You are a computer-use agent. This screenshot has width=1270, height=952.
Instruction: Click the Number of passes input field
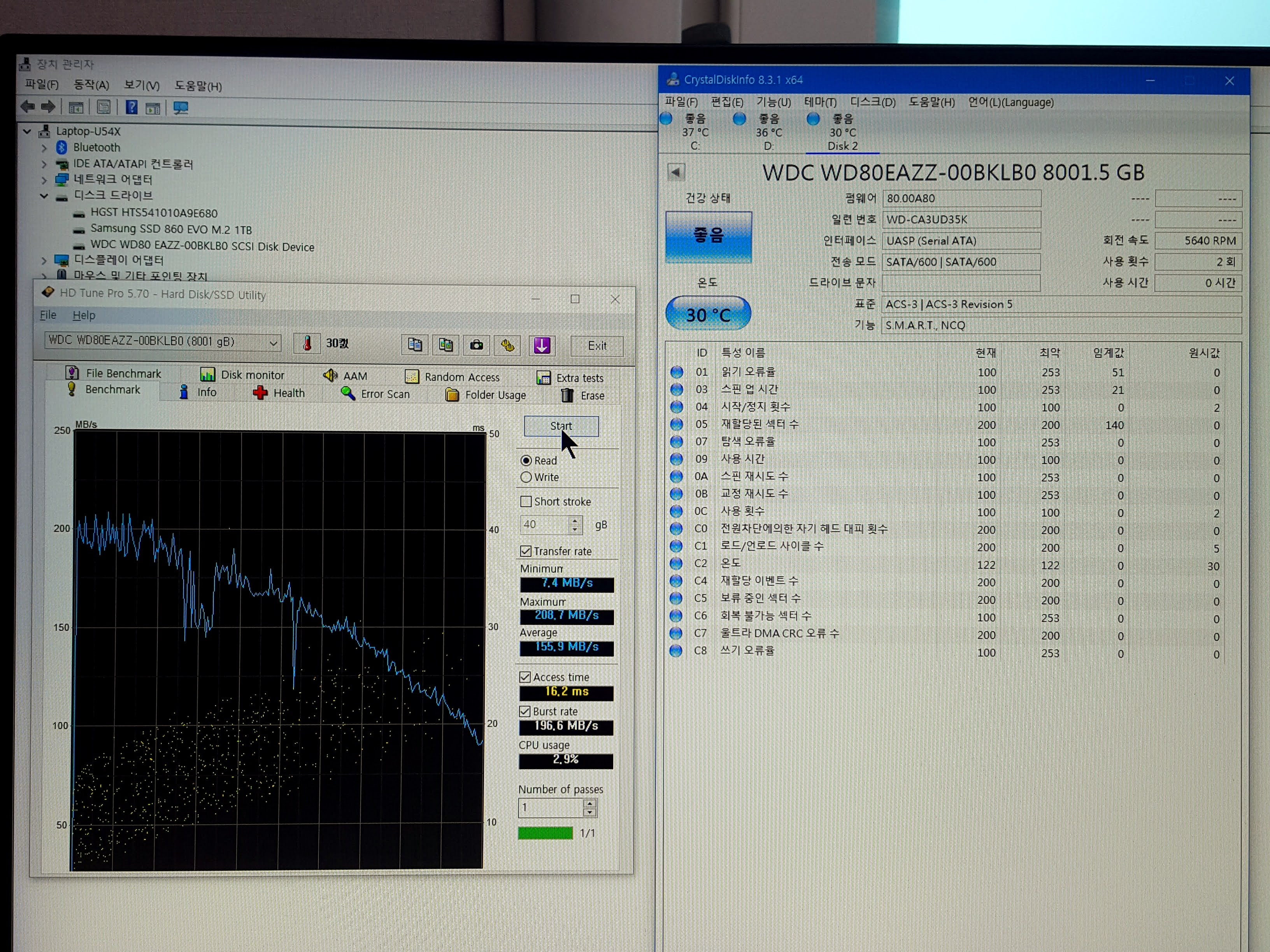coord(551,807)
